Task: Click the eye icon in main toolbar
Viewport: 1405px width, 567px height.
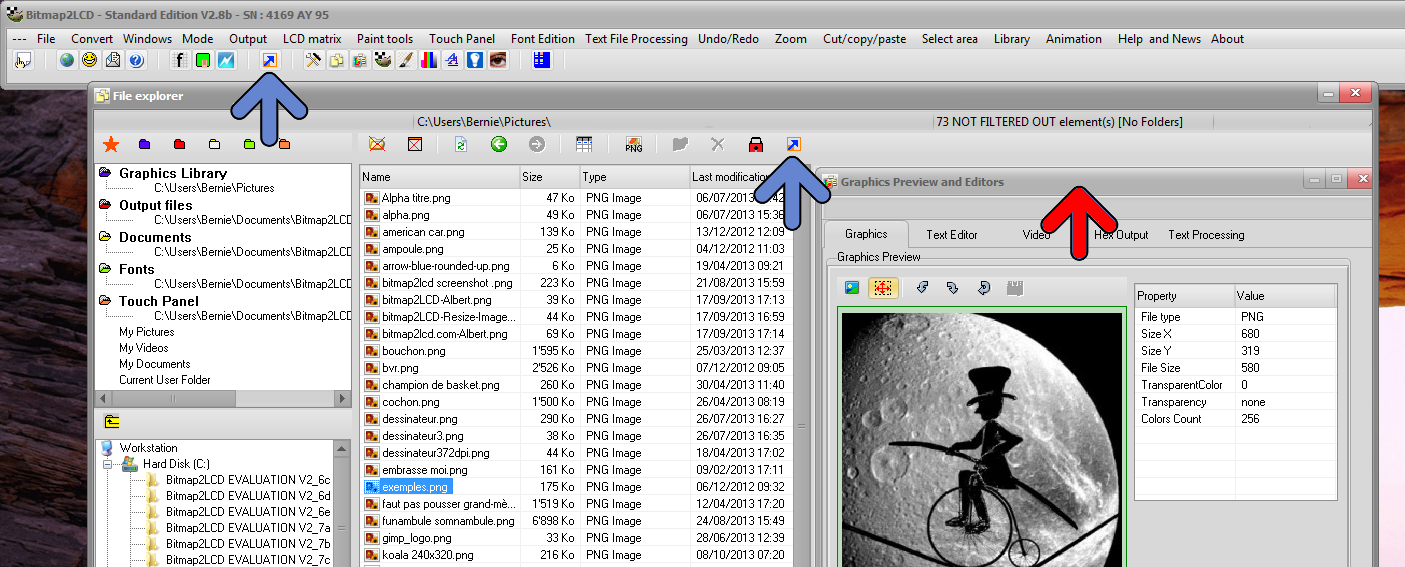Action: [x=497, y=60]
